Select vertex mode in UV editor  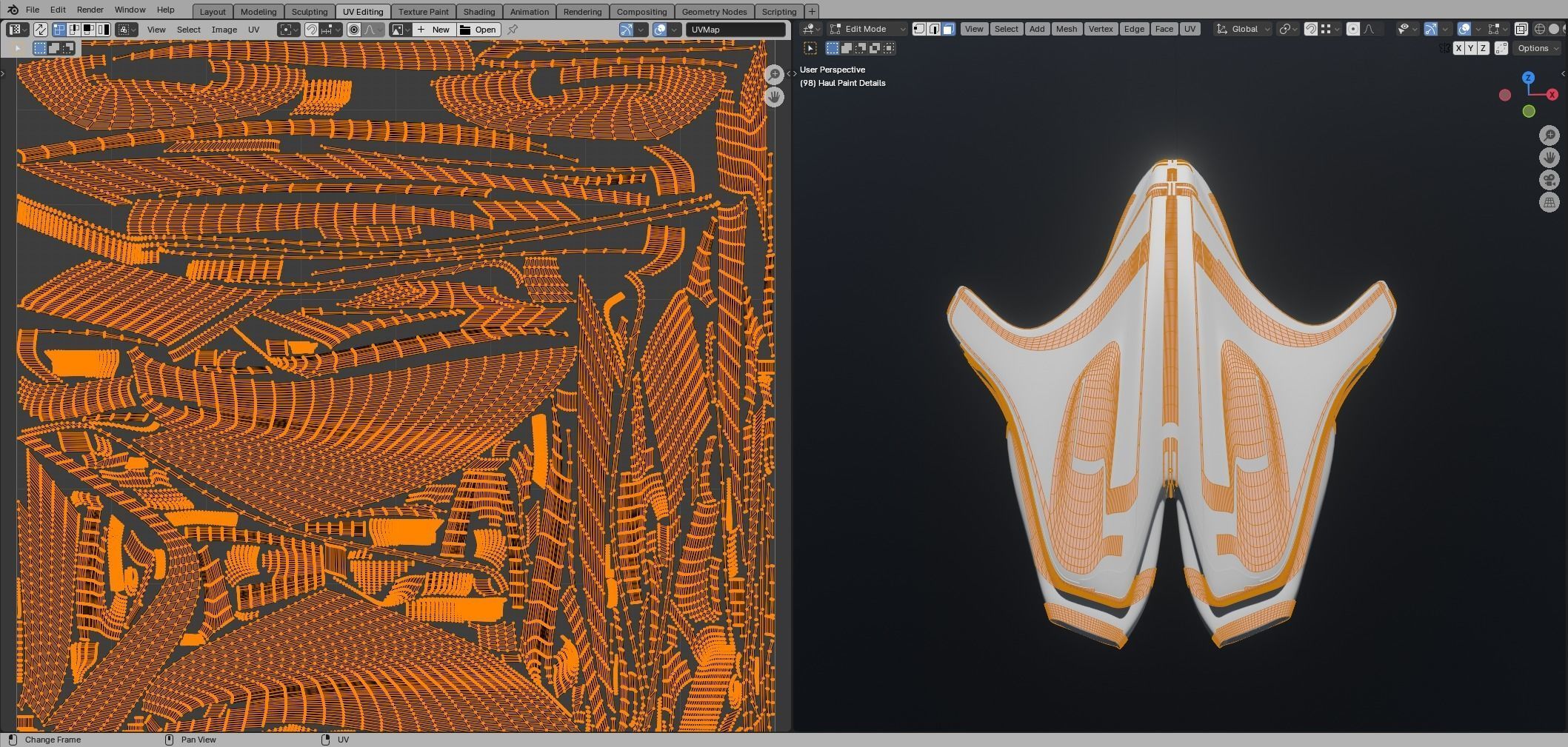[59, 30]
